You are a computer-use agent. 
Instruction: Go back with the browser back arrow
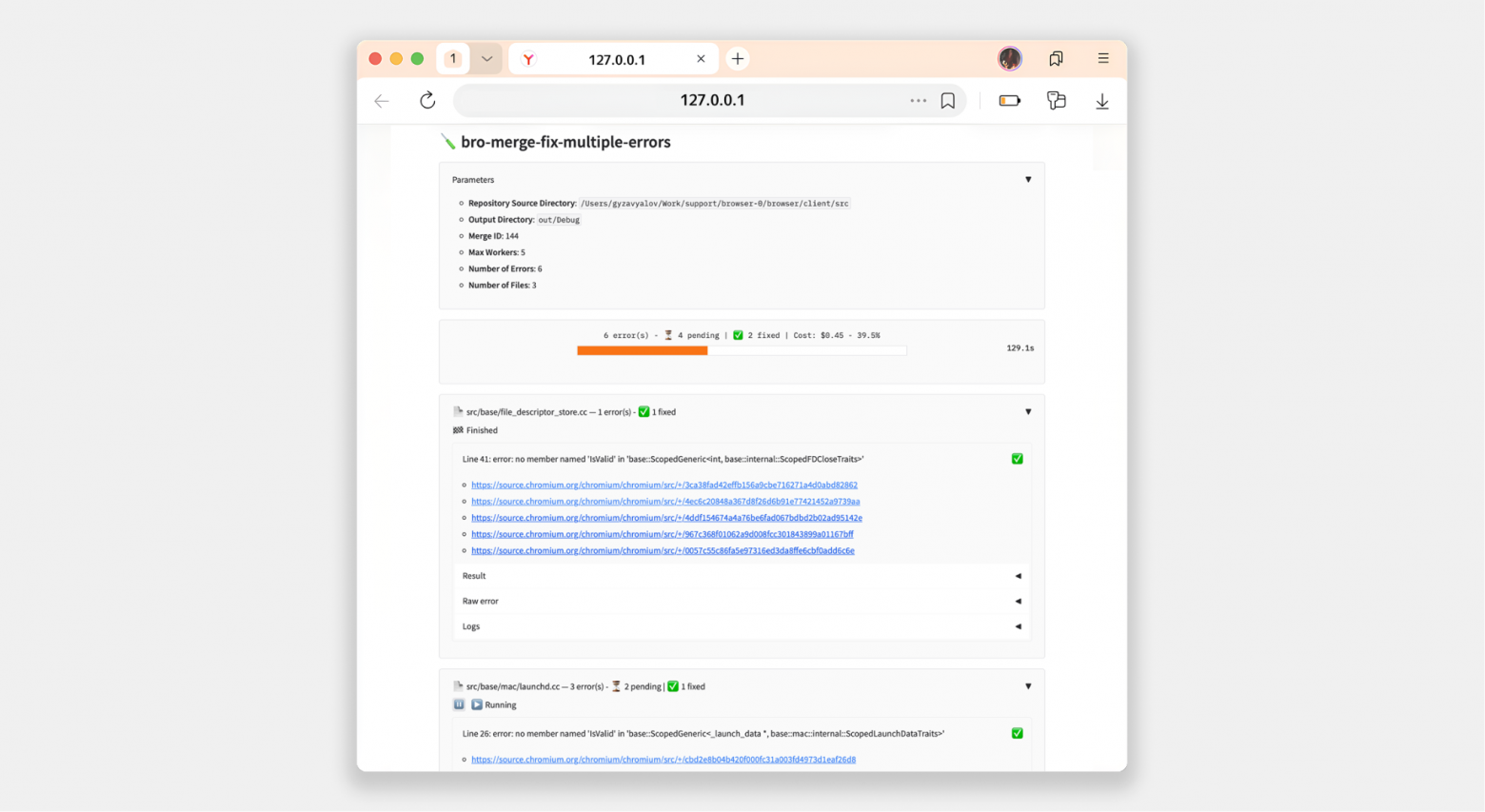click(382, 101)
